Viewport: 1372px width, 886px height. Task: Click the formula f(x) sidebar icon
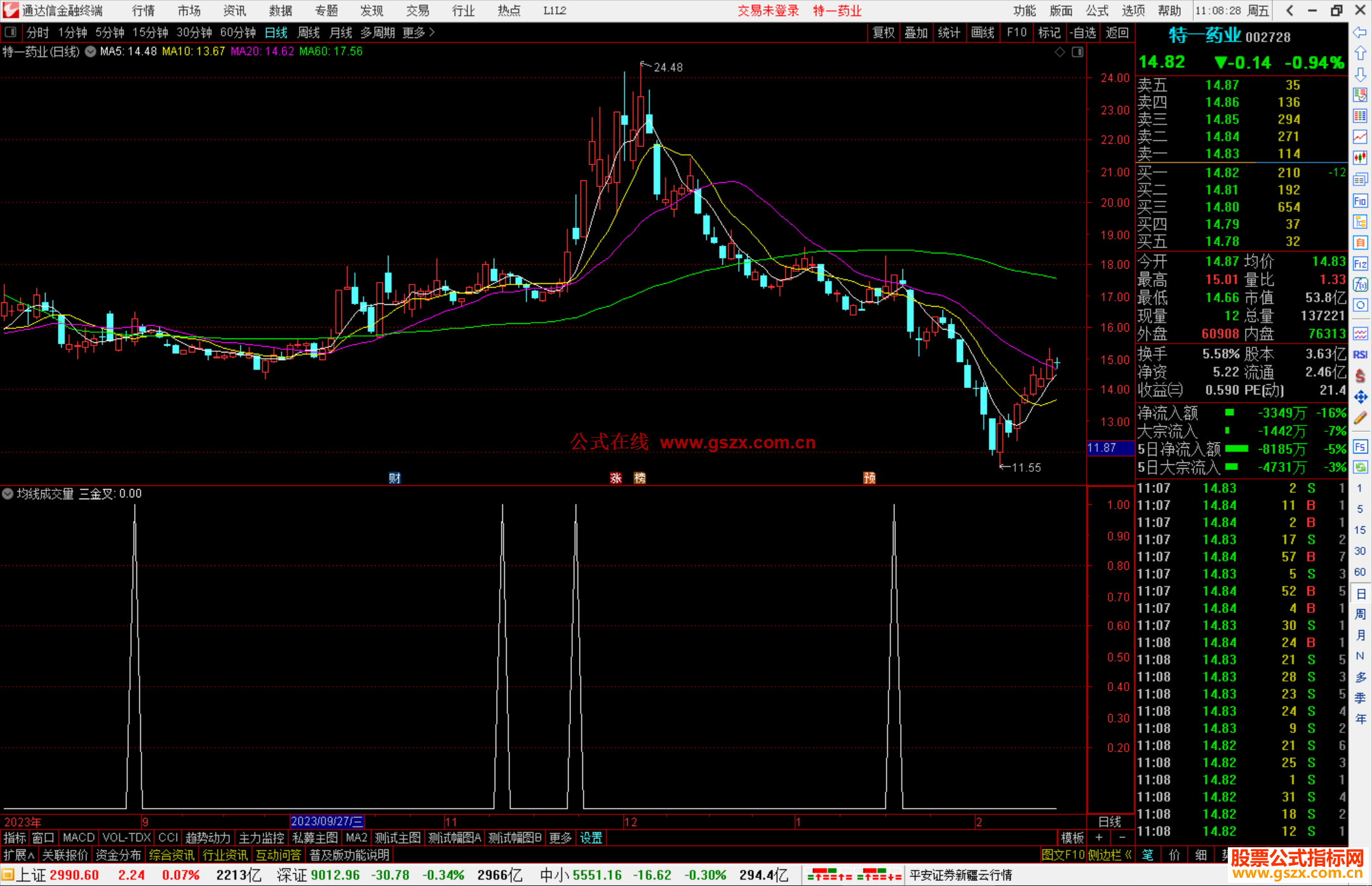(1359, 285)
